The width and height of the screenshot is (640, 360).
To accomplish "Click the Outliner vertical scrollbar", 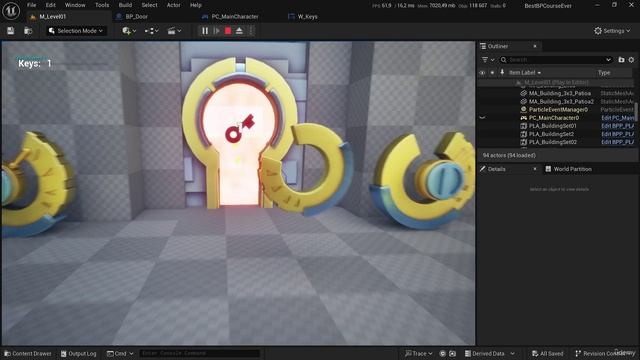I will click(x=636, y=110).
